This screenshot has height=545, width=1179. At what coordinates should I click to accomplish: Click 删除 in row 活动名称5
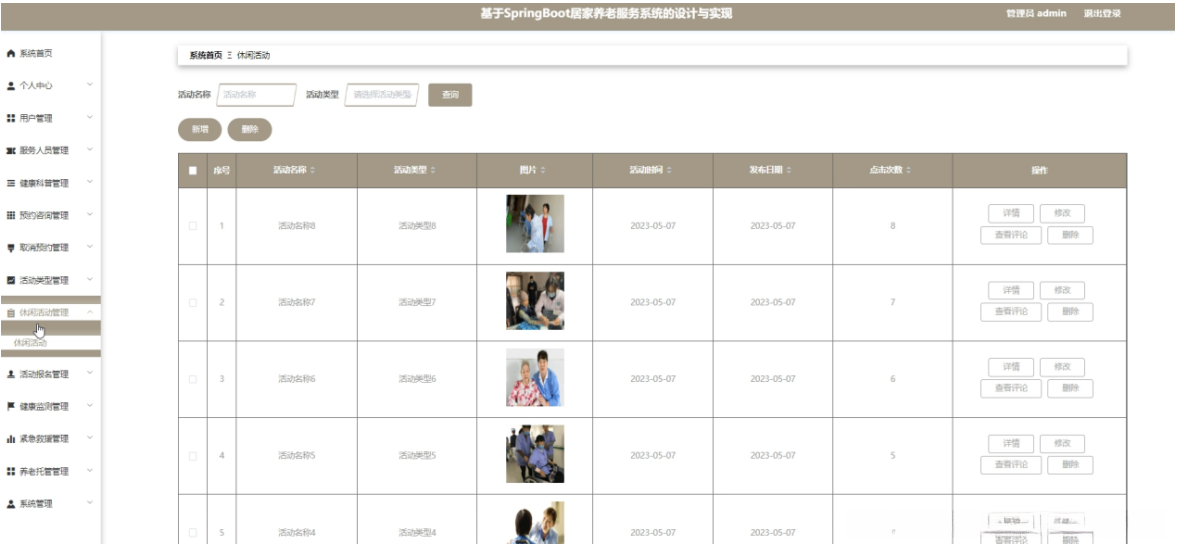tap(1070, 465)
